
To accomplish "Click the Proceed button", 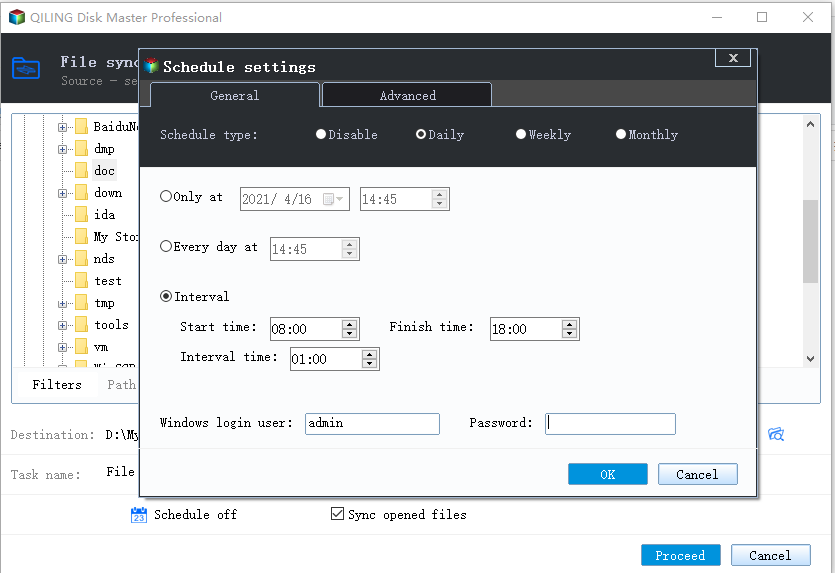I will [681, 555].
